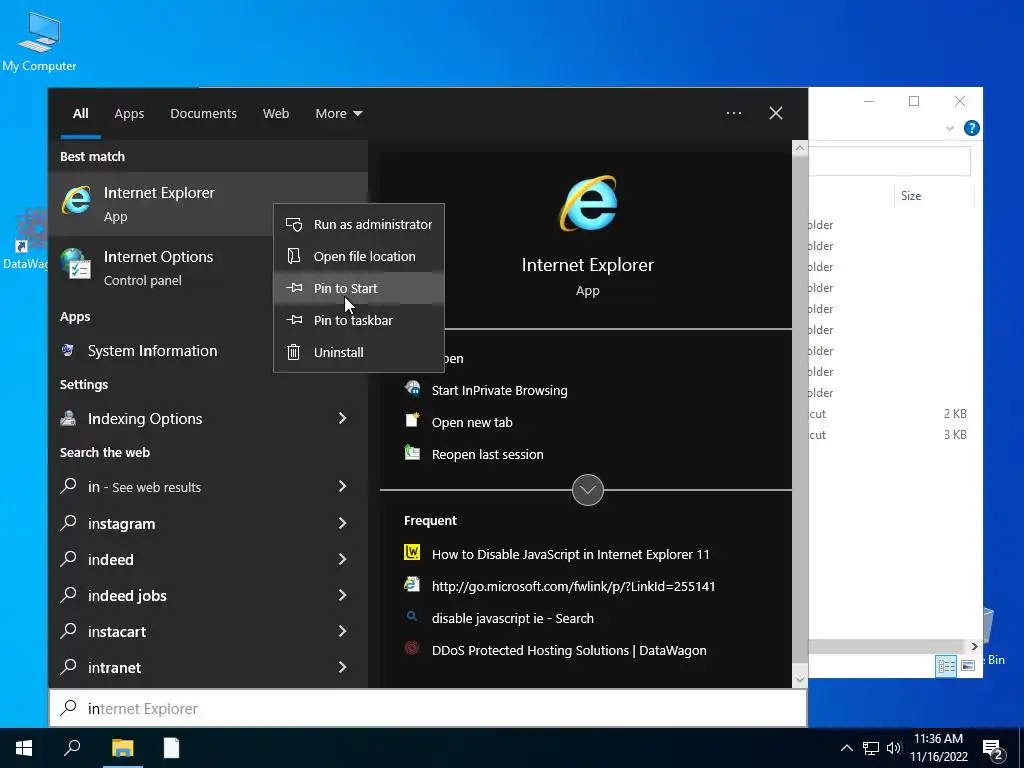
Task: Choose Pin to Start in context menu
Action: pos(359,288)
